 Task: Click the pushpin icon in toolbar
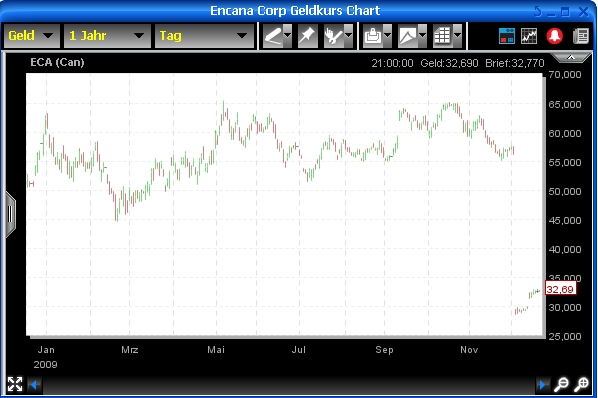pyautogui.click(x=307, y=36)
